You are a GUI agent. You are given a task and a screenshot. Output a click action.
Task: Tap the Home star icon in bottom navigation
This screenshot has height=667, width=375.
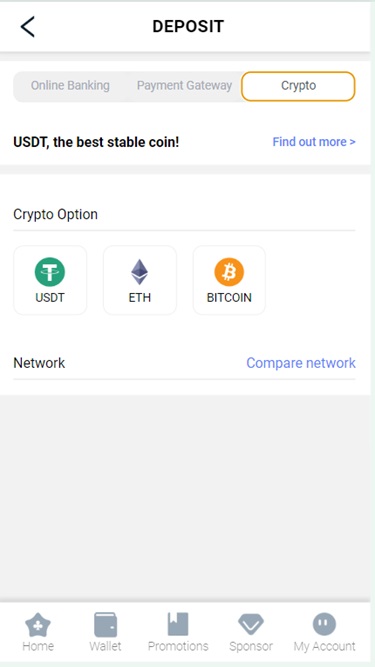[38, 624]
